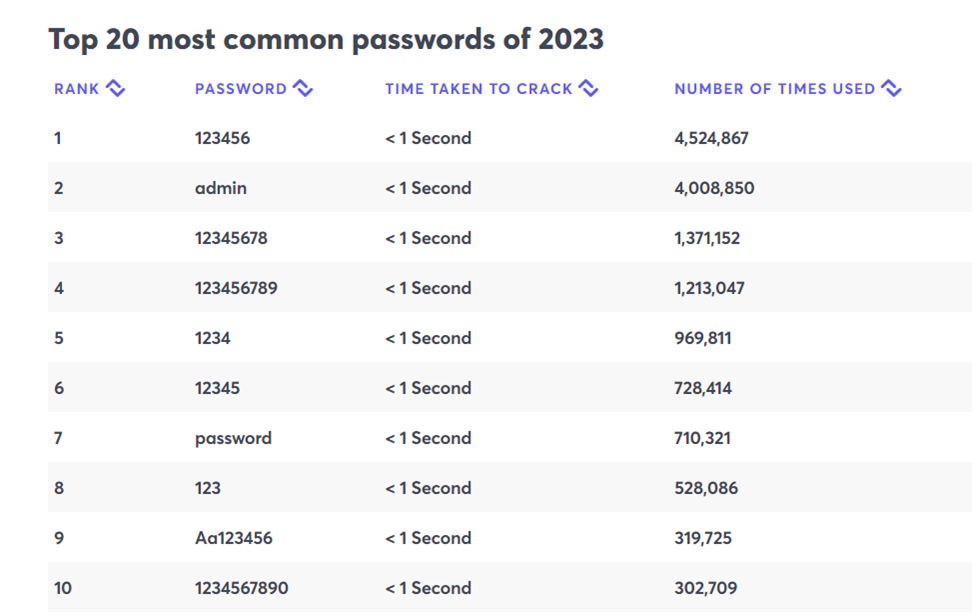
Task: Click the '12345678' password entry
Action: 231,238
